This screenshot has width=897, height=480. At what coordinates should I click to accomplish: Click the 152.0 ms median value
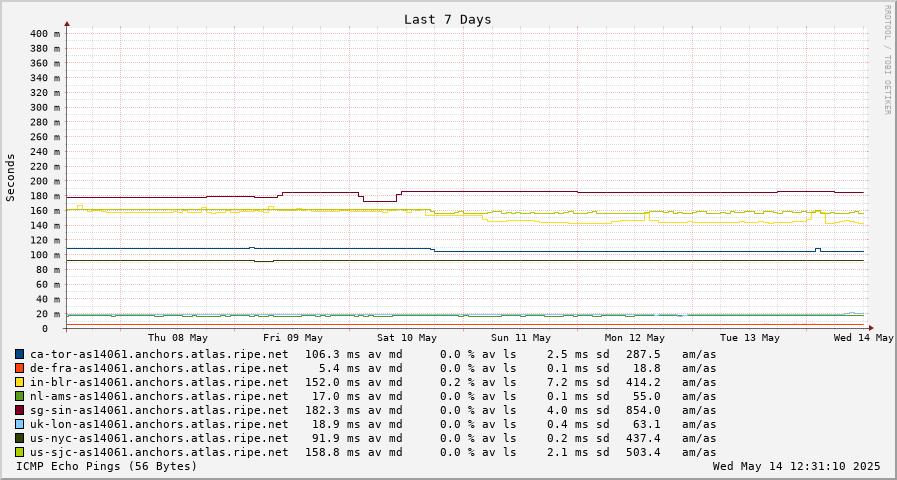tap(332, 382)
